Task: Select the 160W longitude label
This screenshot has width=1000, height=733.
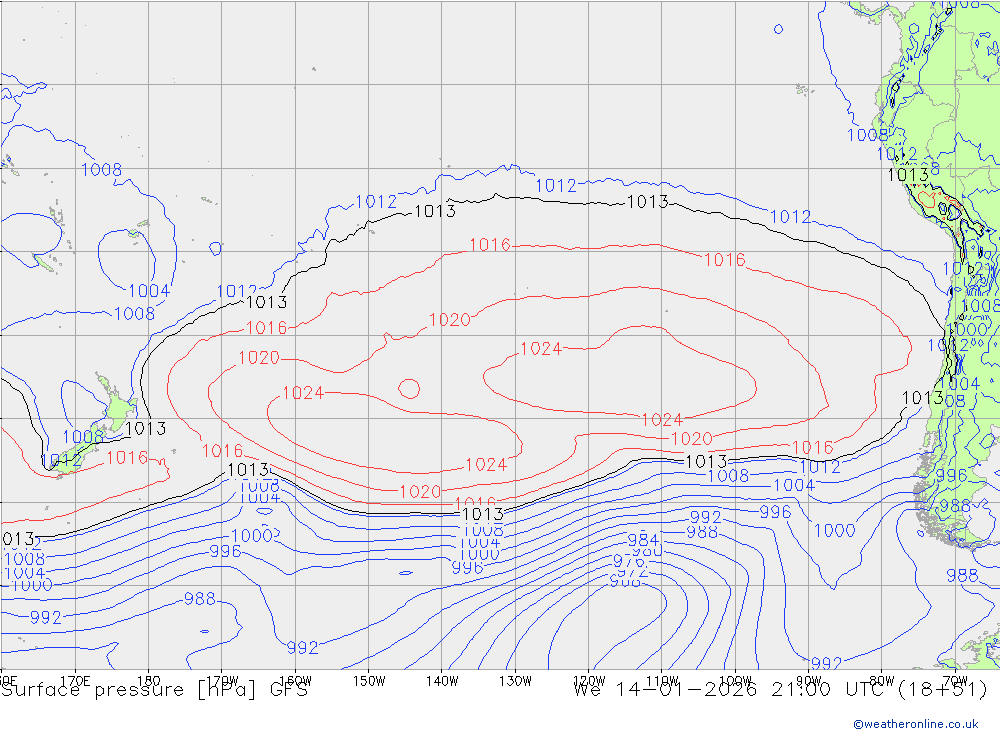Action: pyautogui.click(x=296, y=681)
